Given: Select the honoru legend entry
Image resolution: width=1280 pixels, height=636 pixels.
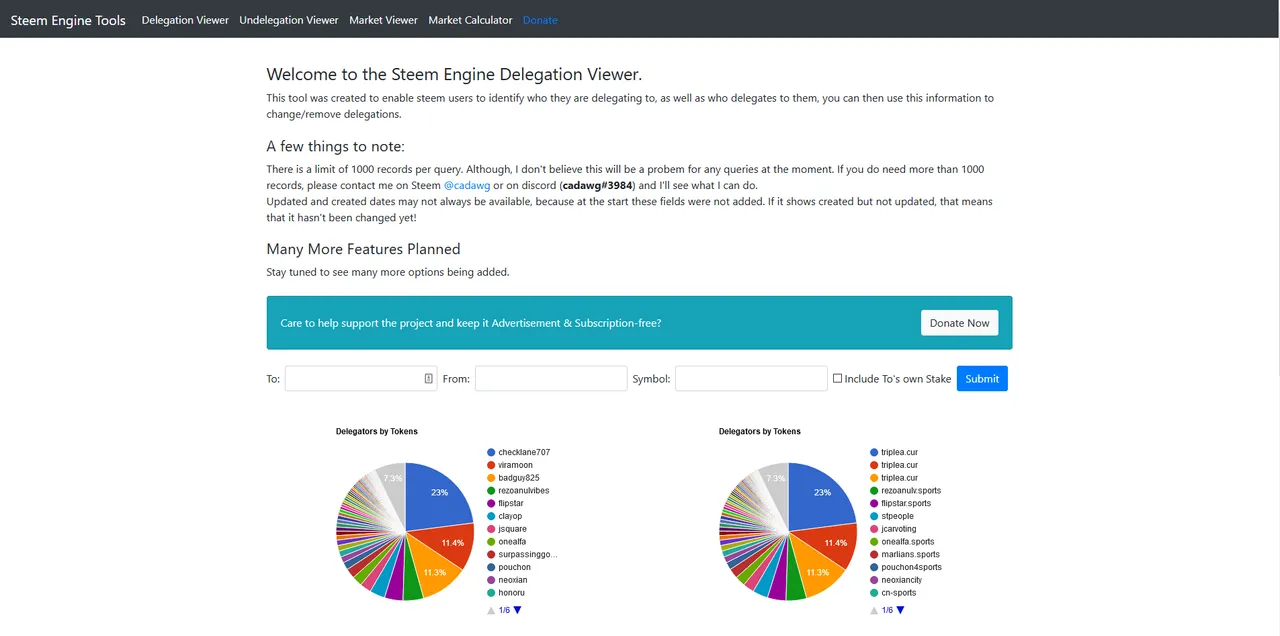Looking at the screenshot, I should (x=505, y=593).
